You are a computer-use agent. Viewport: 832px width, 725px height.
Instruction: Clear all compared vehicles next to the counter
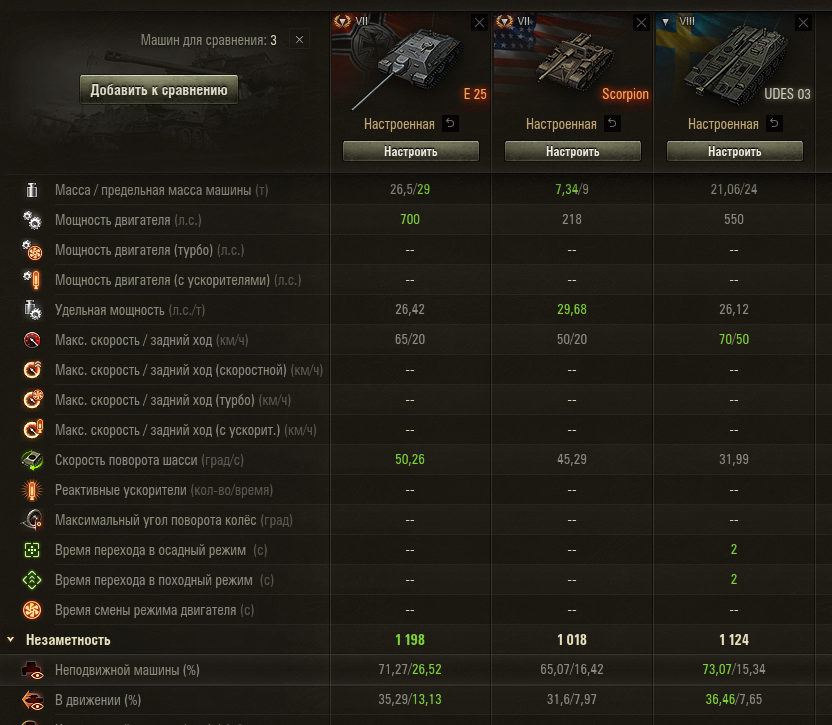tap(300, 40)
